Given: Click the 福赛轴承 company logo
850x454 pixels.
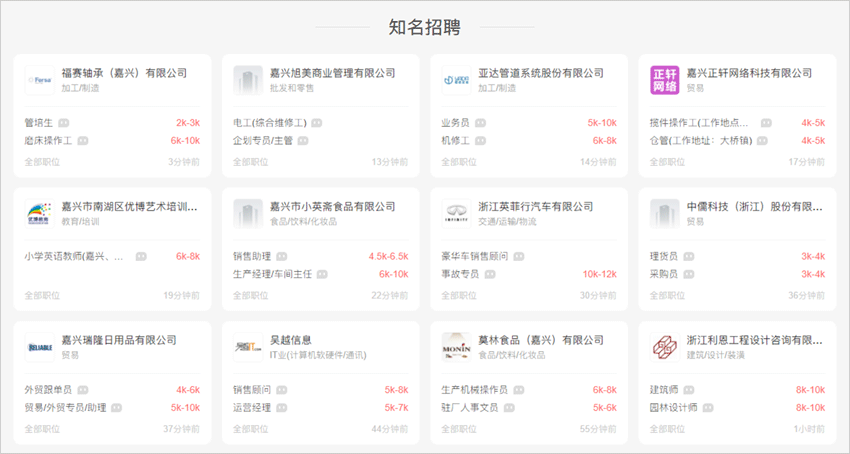Looking at the screenshot, I should pyautogui.click(x=40, y=80).
